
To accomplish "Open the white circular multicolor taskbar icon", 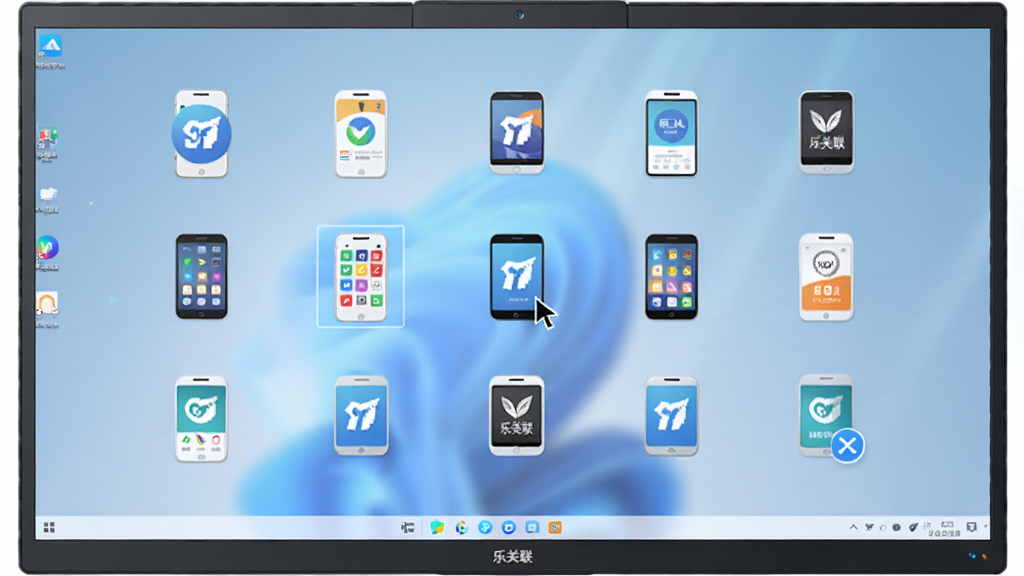I will point(462,528).
